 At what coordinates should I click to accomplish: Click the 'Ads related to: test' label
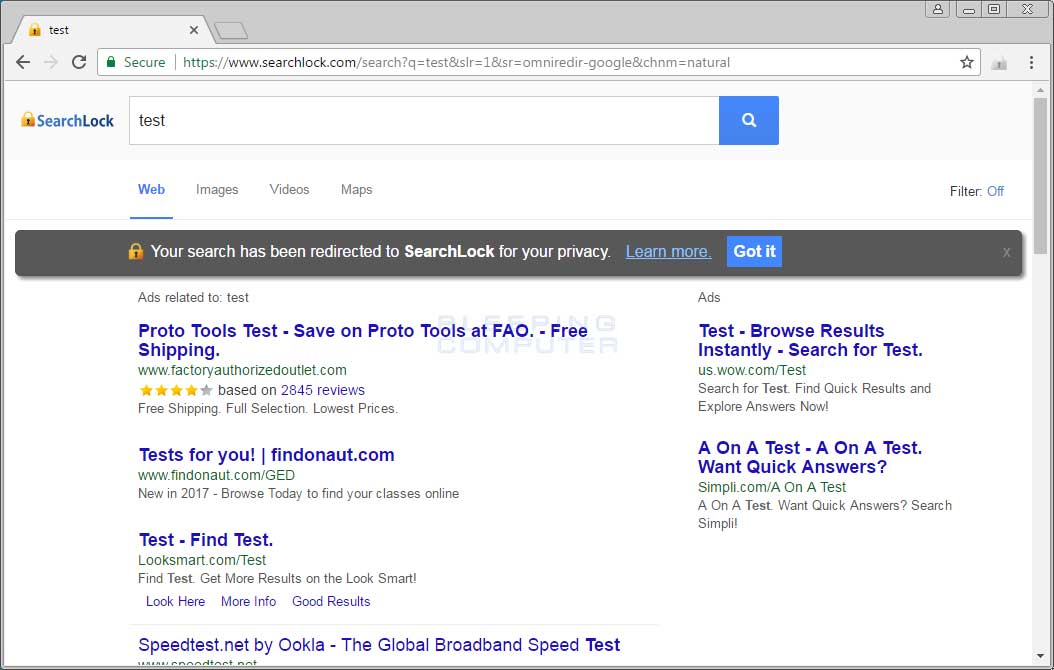193,297
